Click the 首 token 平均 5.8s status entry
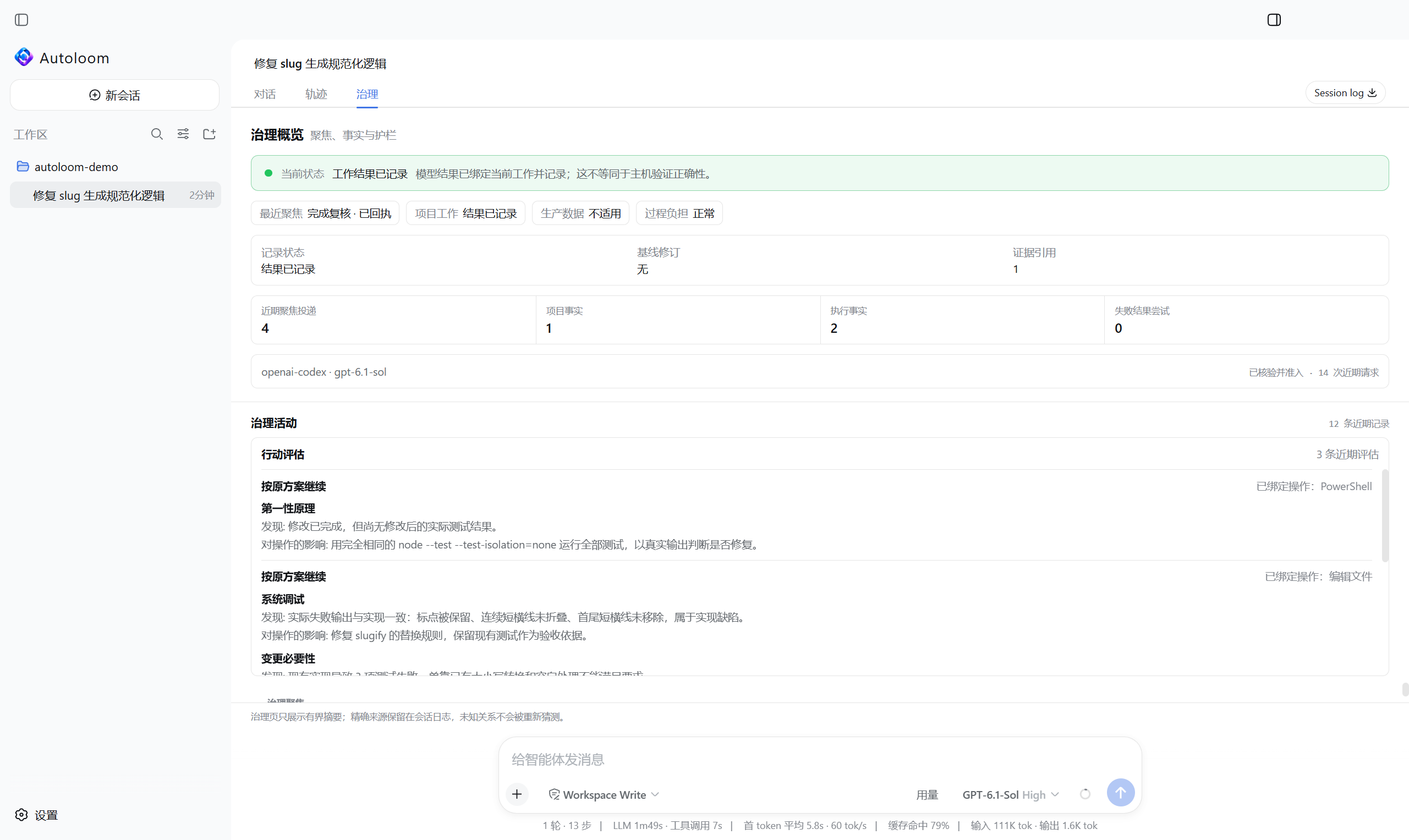This screenshot has height=840, width=1409. coord(804,825)
